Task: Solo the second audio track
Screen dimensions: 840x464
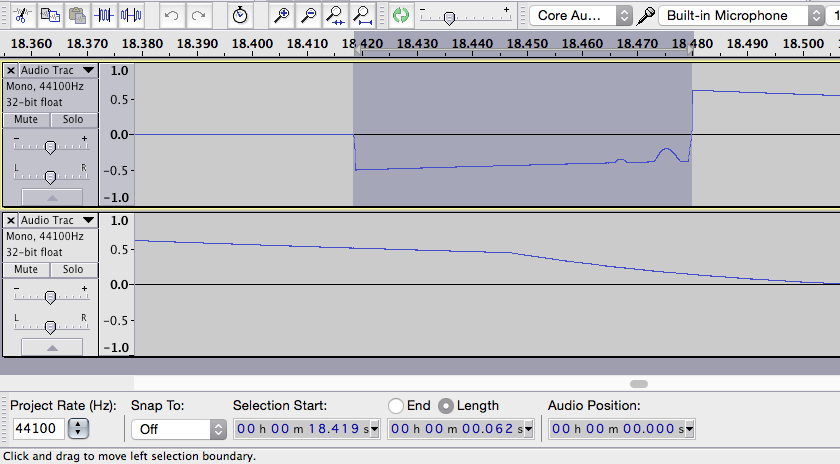Action: (73, 269)
